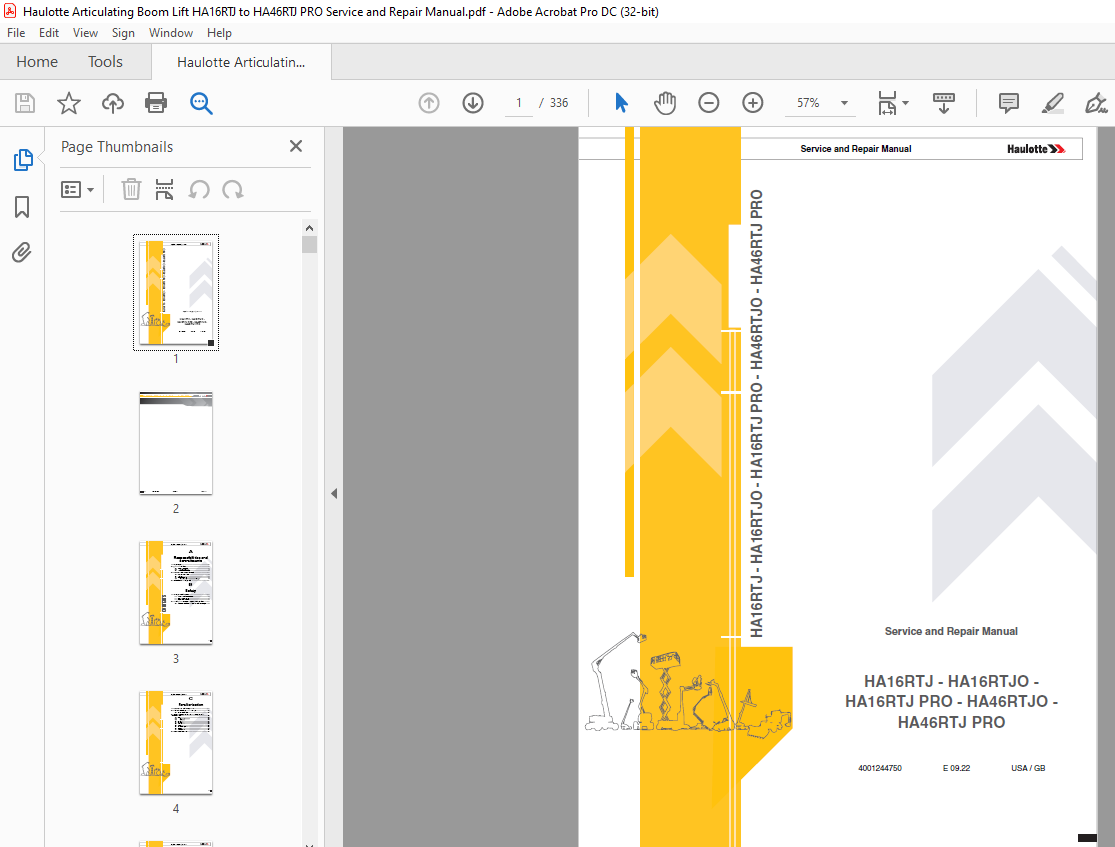
Task: Click the thumbnails panel scrollbar thumb
Action: pyautogui.click(x=309, y=245)
